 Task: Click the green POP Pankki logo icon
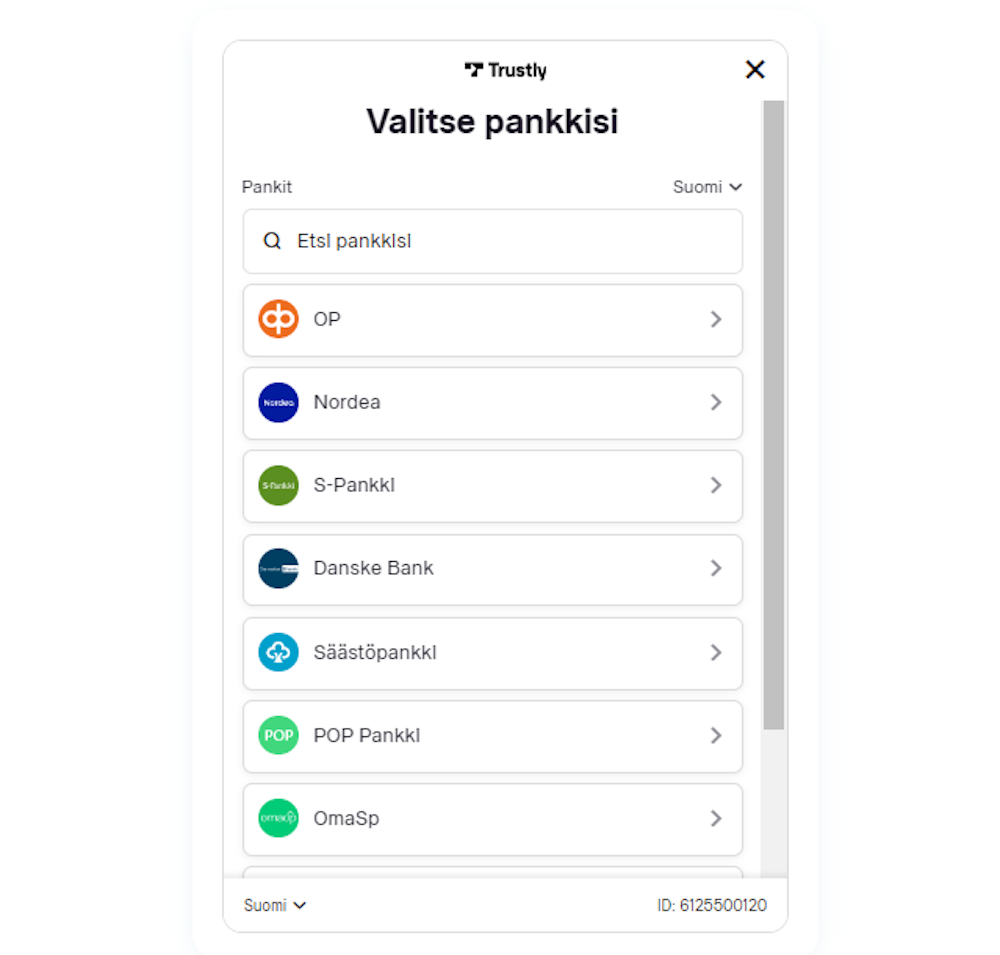pos(278,736)
